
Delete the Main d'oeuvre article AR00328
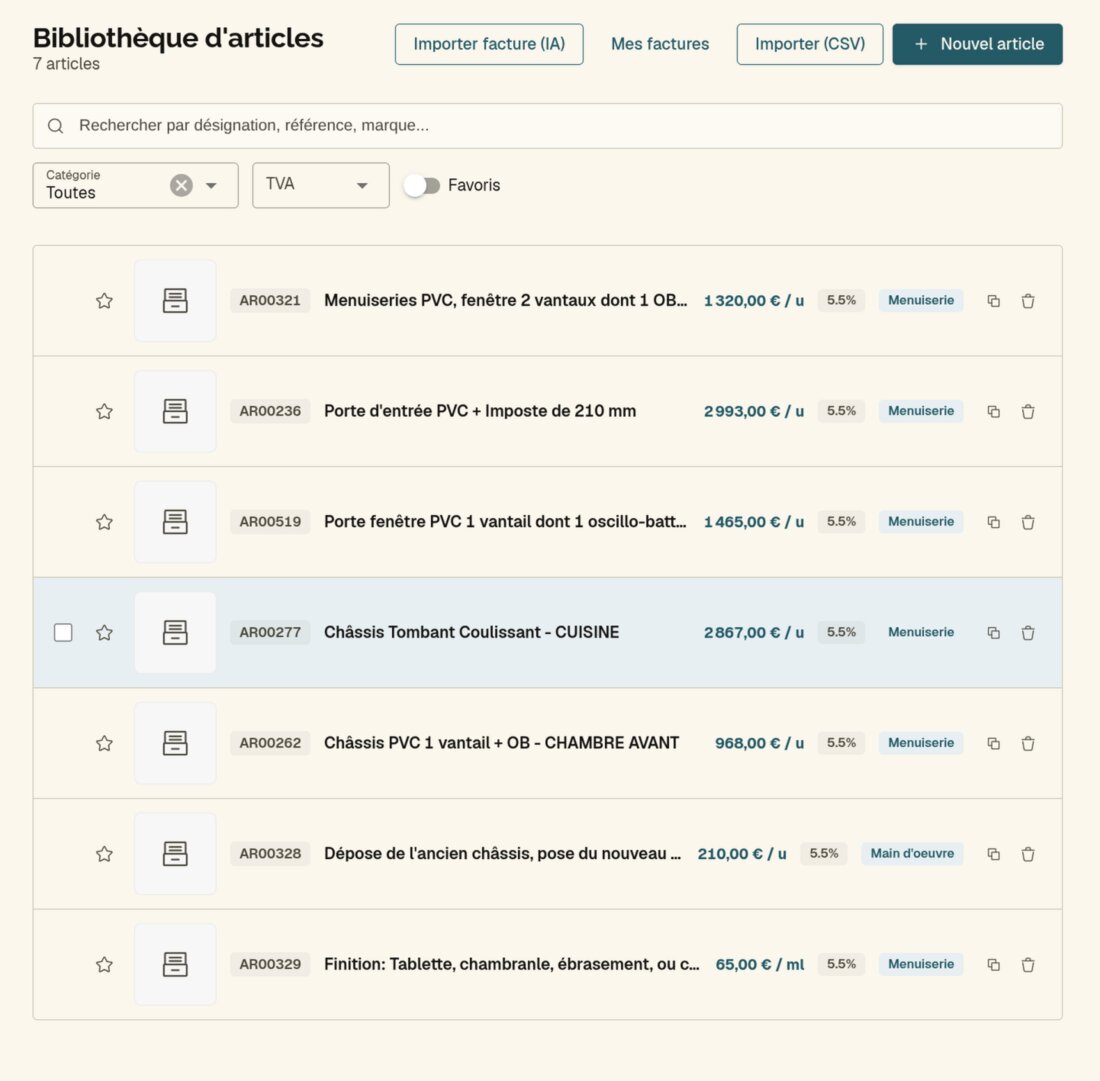1028,854
